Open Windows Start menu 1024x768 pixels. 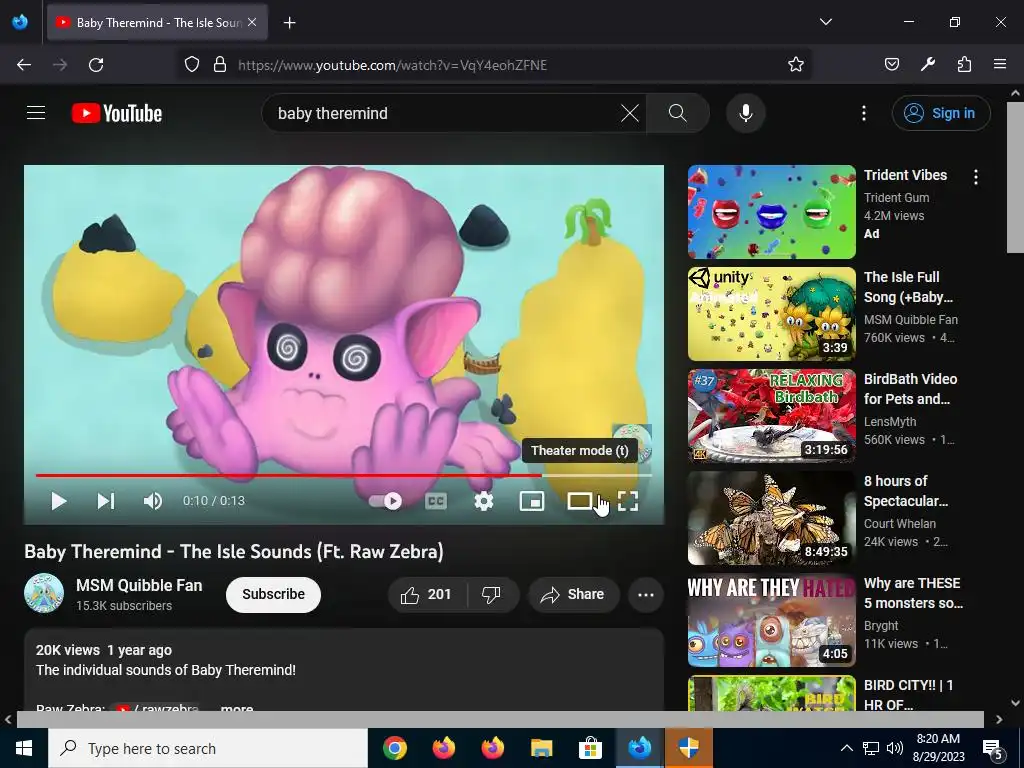(24, 748)
